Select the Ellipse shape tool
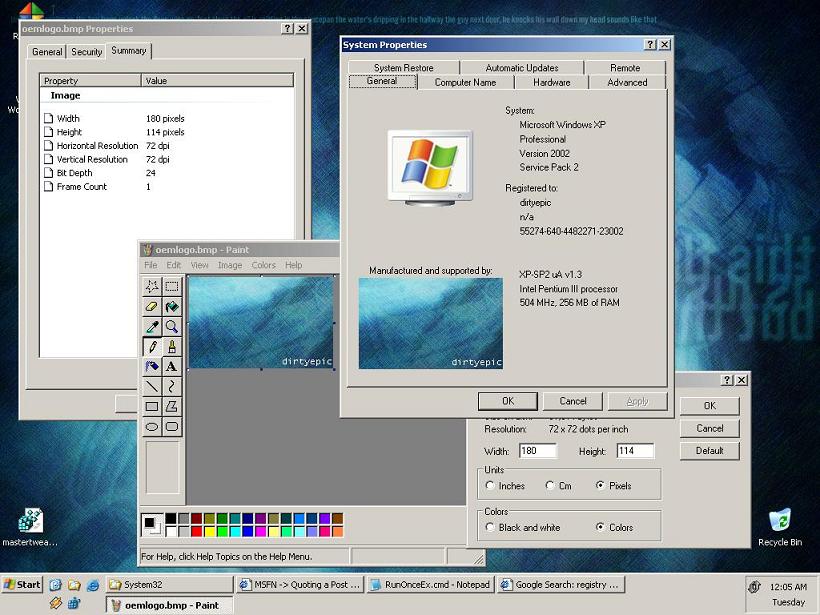Viewport: 820px width, 615px height. tap(152, 426)
